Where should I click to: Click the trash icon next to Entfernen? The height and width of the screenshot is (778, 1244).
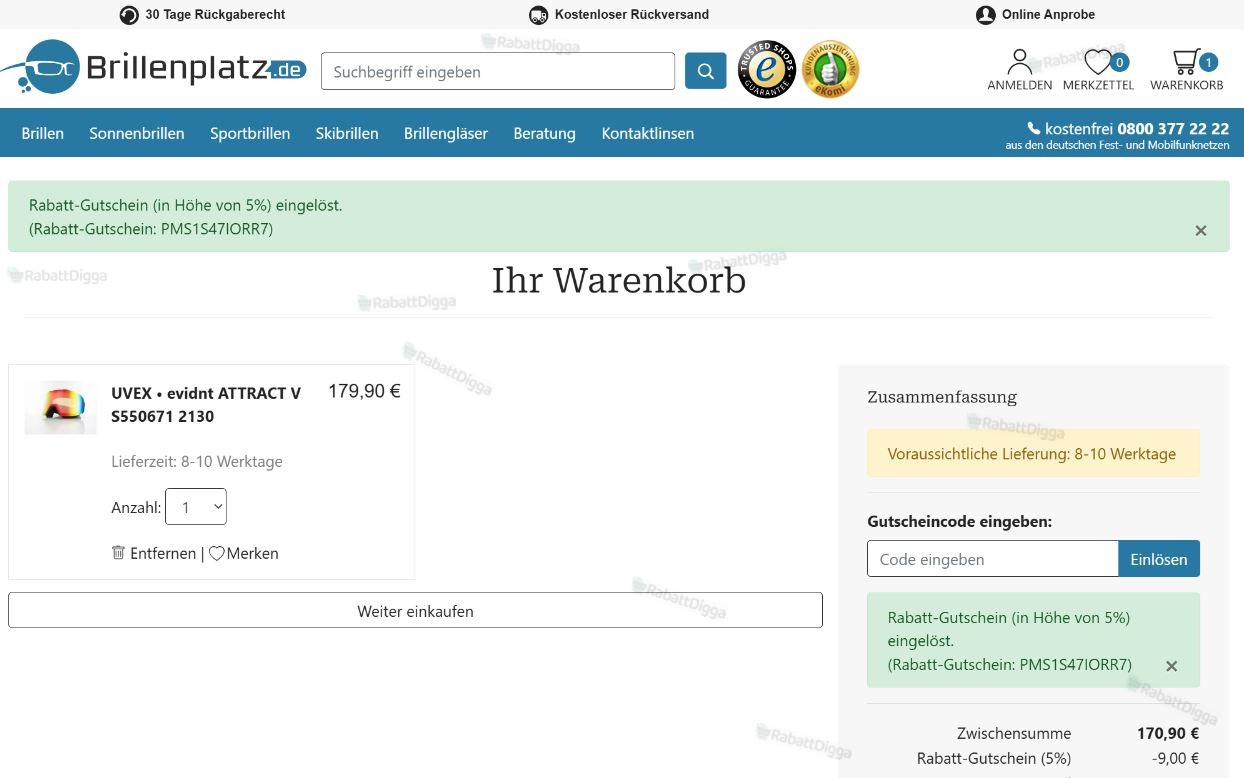(x=118, y=552)
